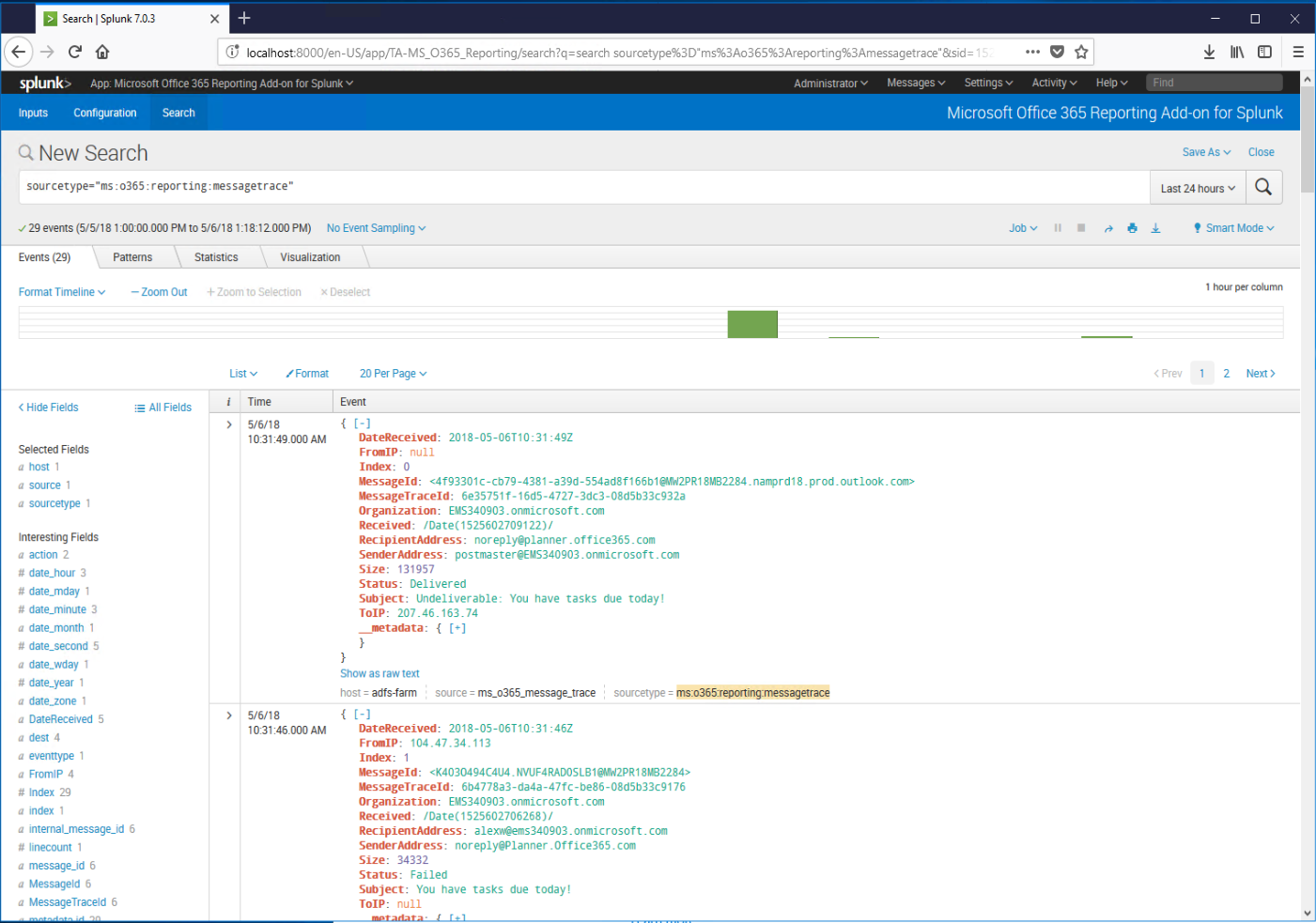Select the tall green timeline bar

click(752, 324)
